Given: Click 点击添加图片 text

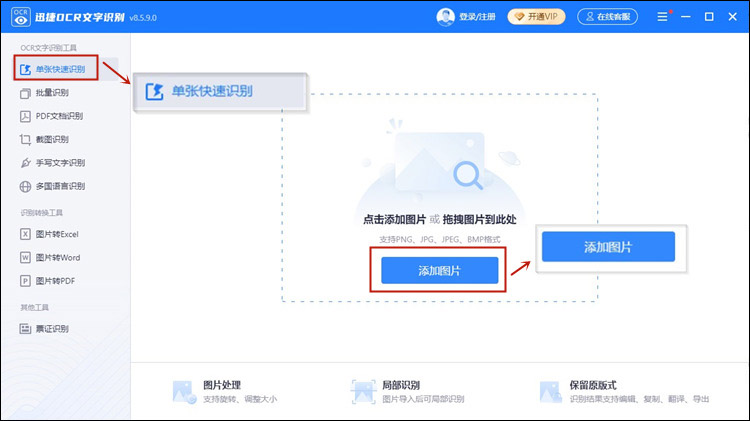Looking at the screenshot, I should 394,220.
